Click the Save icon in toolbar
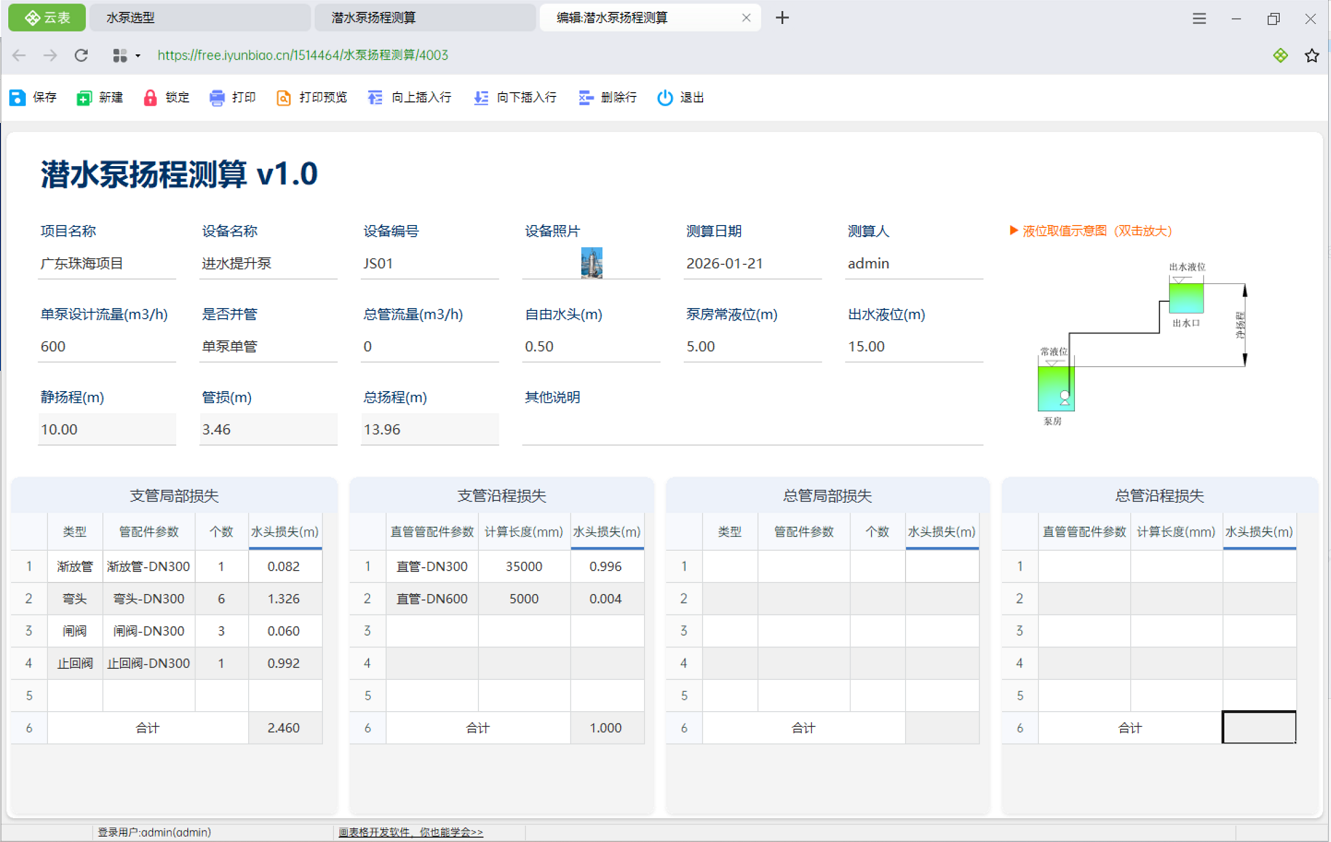 tap(18, 98)
